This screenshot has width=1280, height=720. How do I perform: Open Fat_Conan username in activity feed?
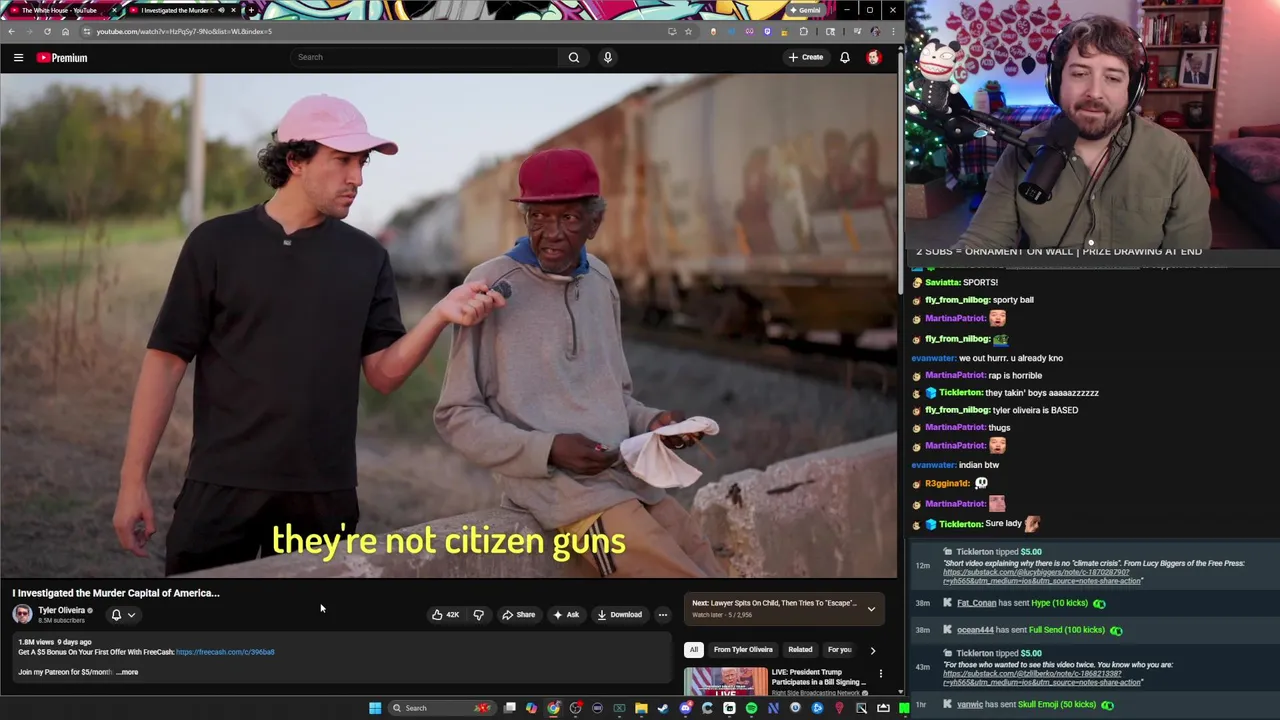[x=976, y=603]
